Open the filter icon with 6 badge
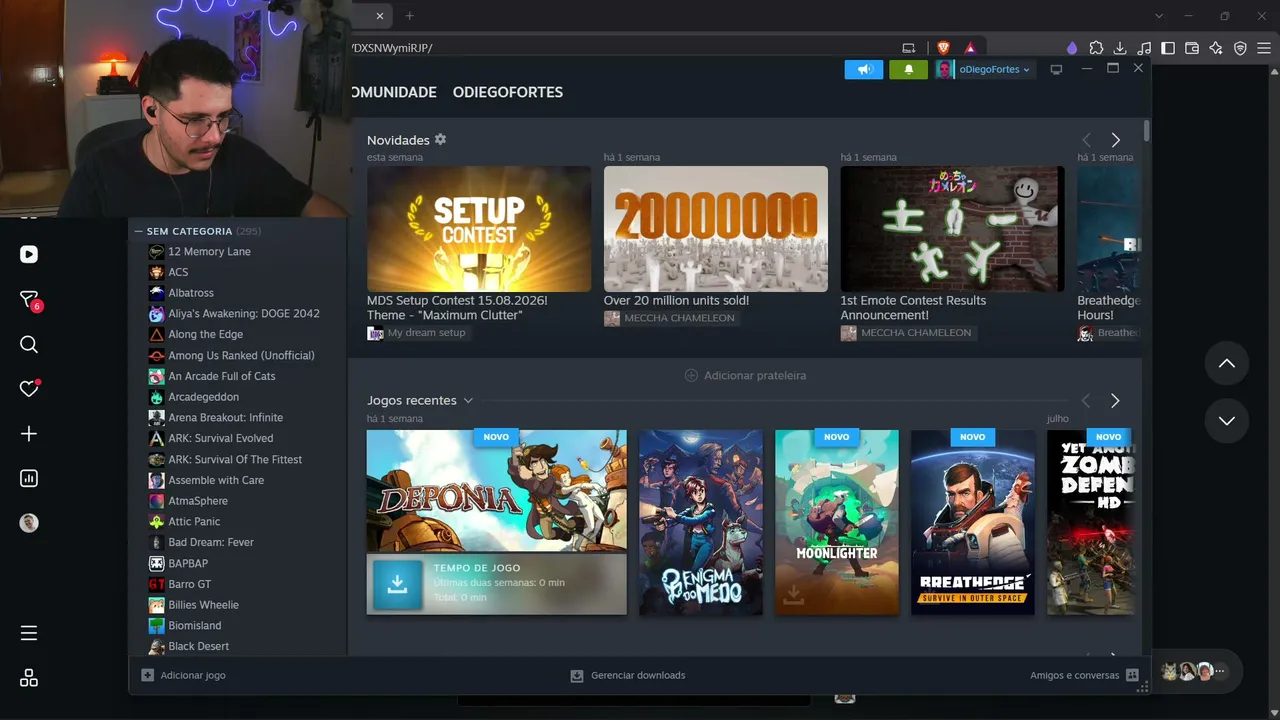 (x=29, y=300)
